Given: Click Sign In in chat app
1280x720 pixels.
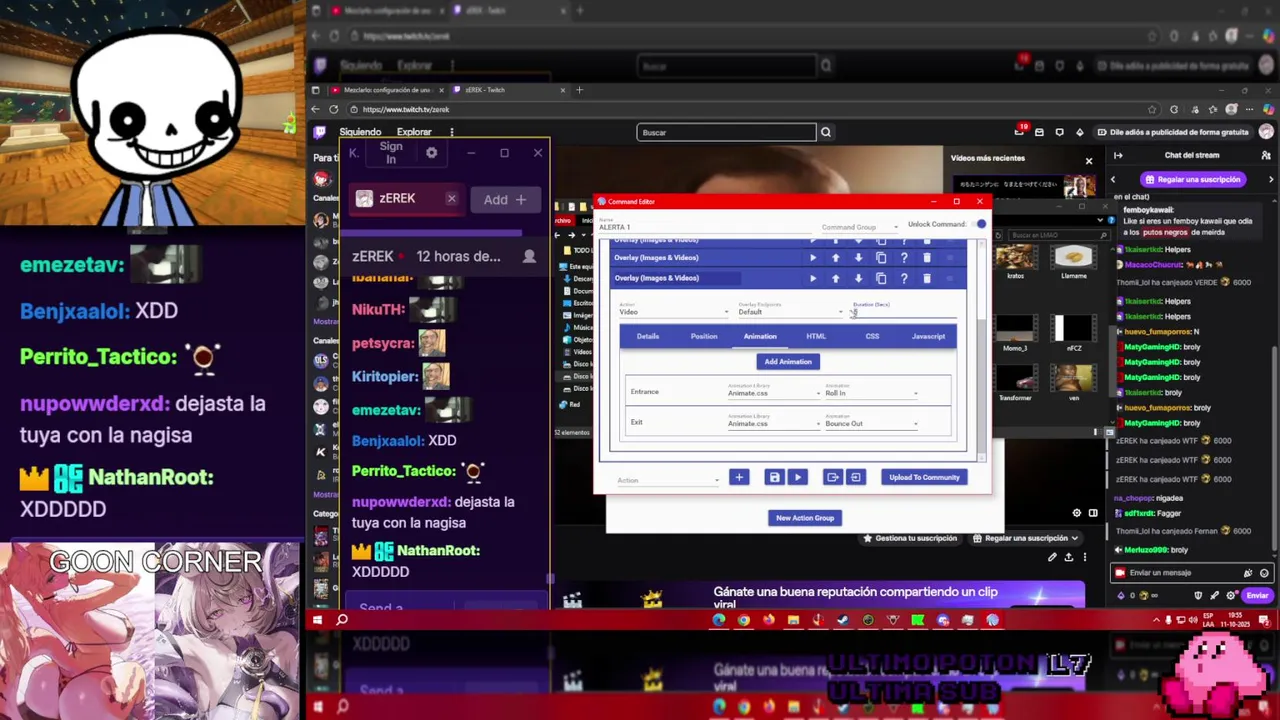Looking at the screenshot, I should click(391, 153).
